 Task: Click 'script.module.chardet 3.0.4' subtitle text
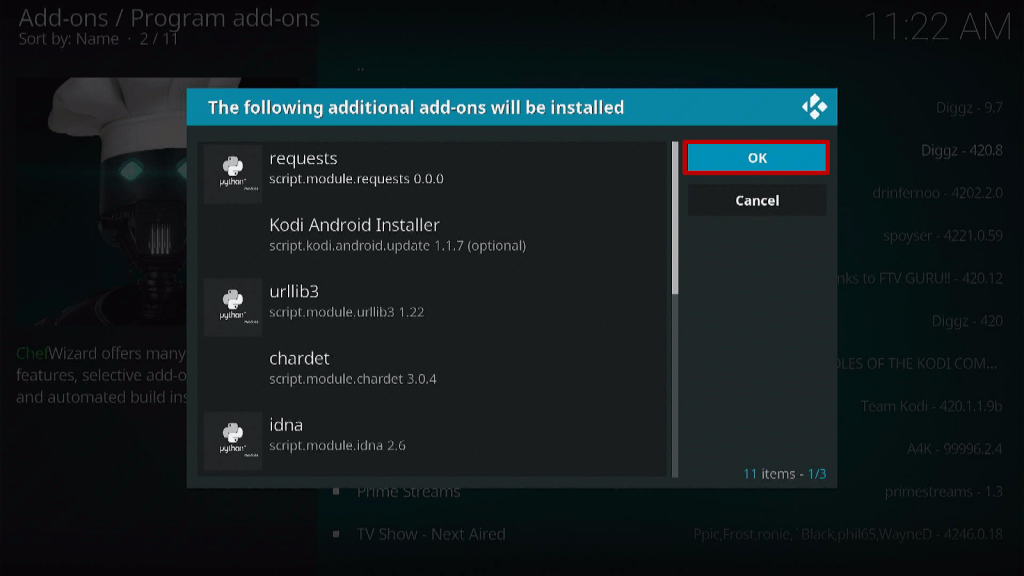pos(353,379)
